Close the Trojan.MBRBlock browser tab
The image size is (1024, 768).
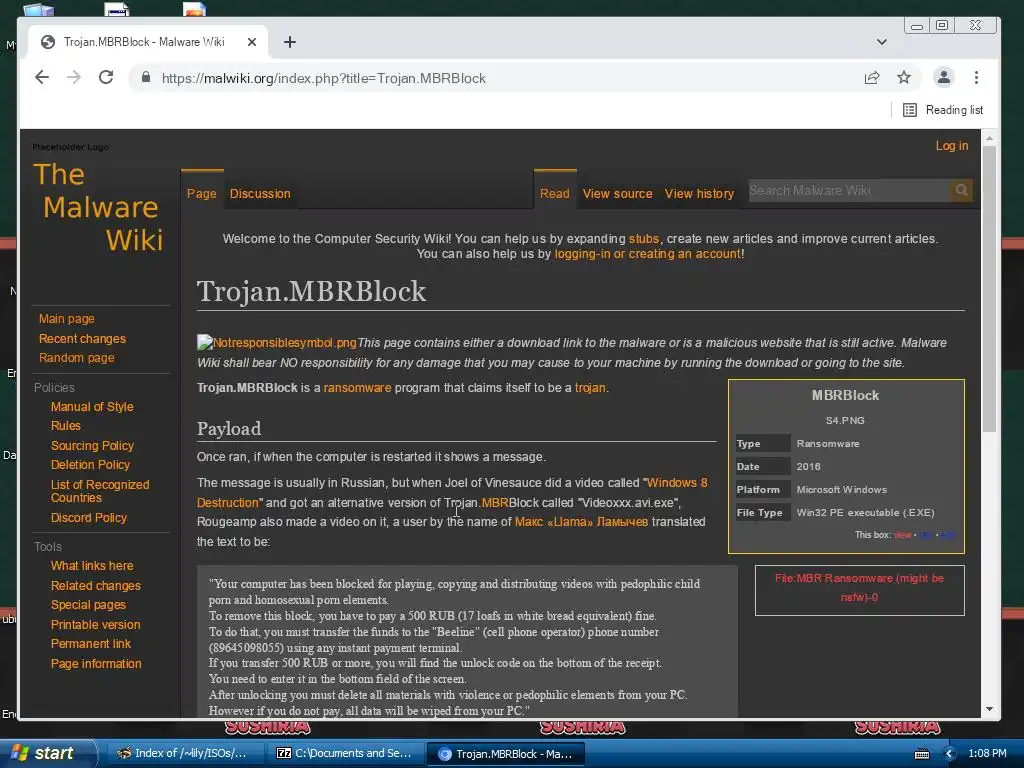pyautogui.click(x=252, y=42)
